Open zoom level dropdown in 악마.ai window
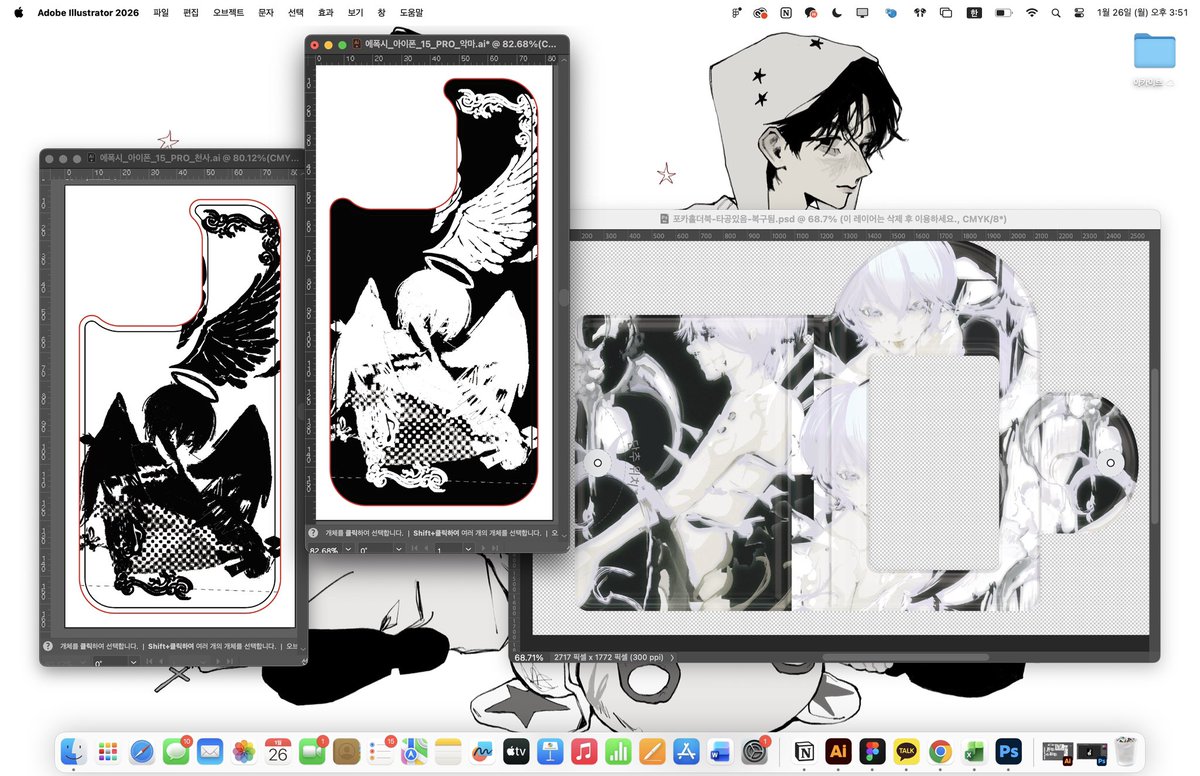The image size is (1200, 776). (x=348, y=549)
